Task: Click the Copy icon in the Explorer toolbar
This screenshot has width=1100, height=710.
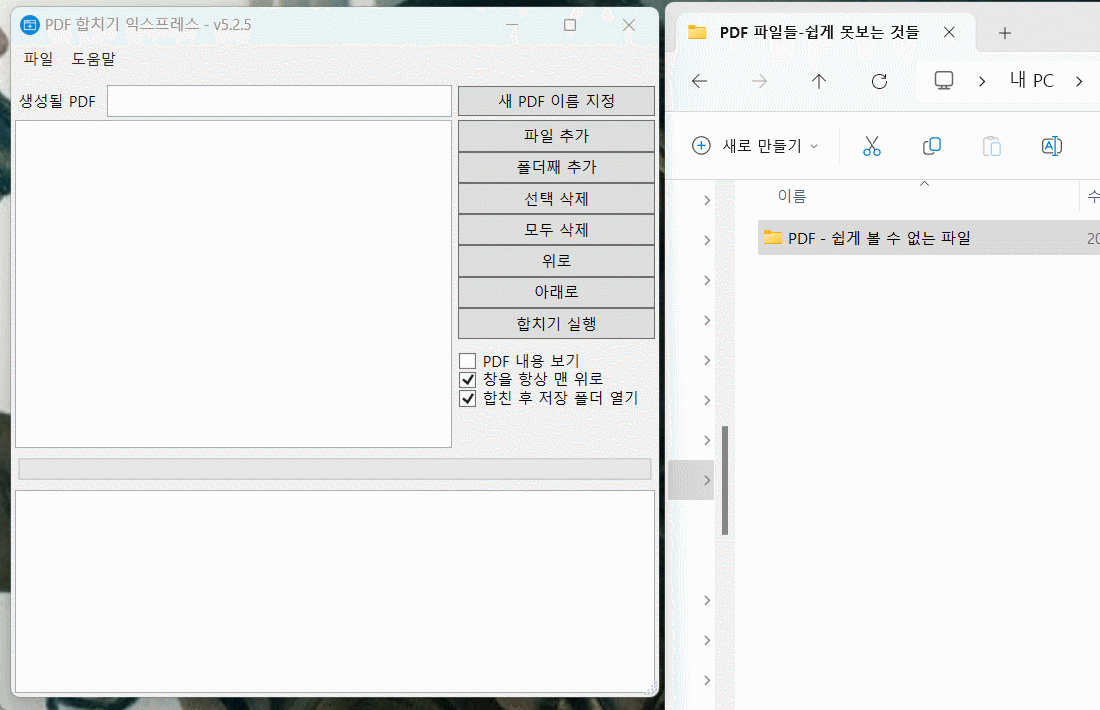Action: (x=931, y=146)
